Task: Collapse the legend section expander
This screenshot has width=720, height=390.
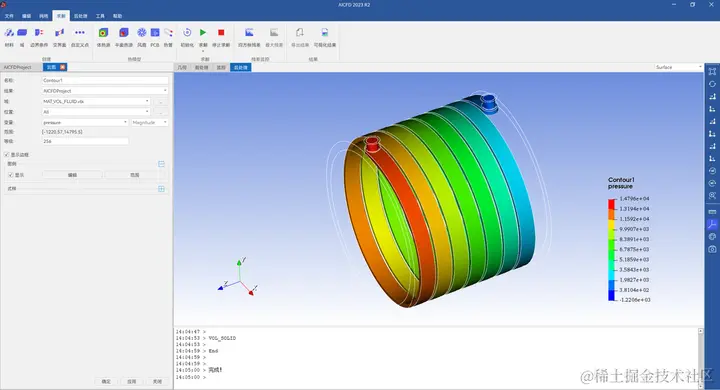Action: (x=161, y=164)
